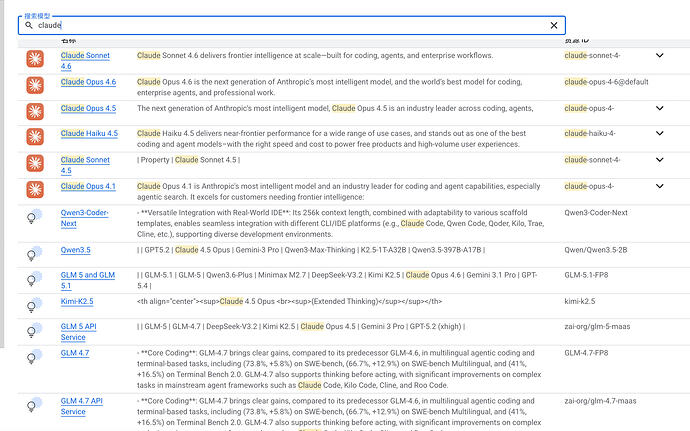Screen dimensions: 690x431
Task: Click lightbulb icon for GLM 5 API Service
Action: pyautogui.click(x=34, y=330)
